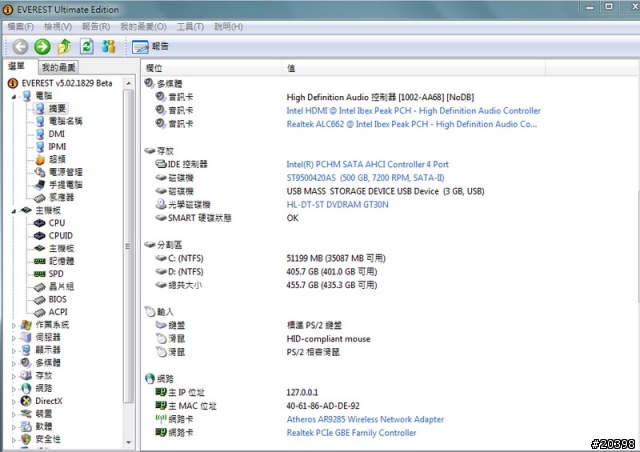Screen dimensions: 640x452
Task: Click the Refresh toolbar icon
Action: (x=86, y=47)
